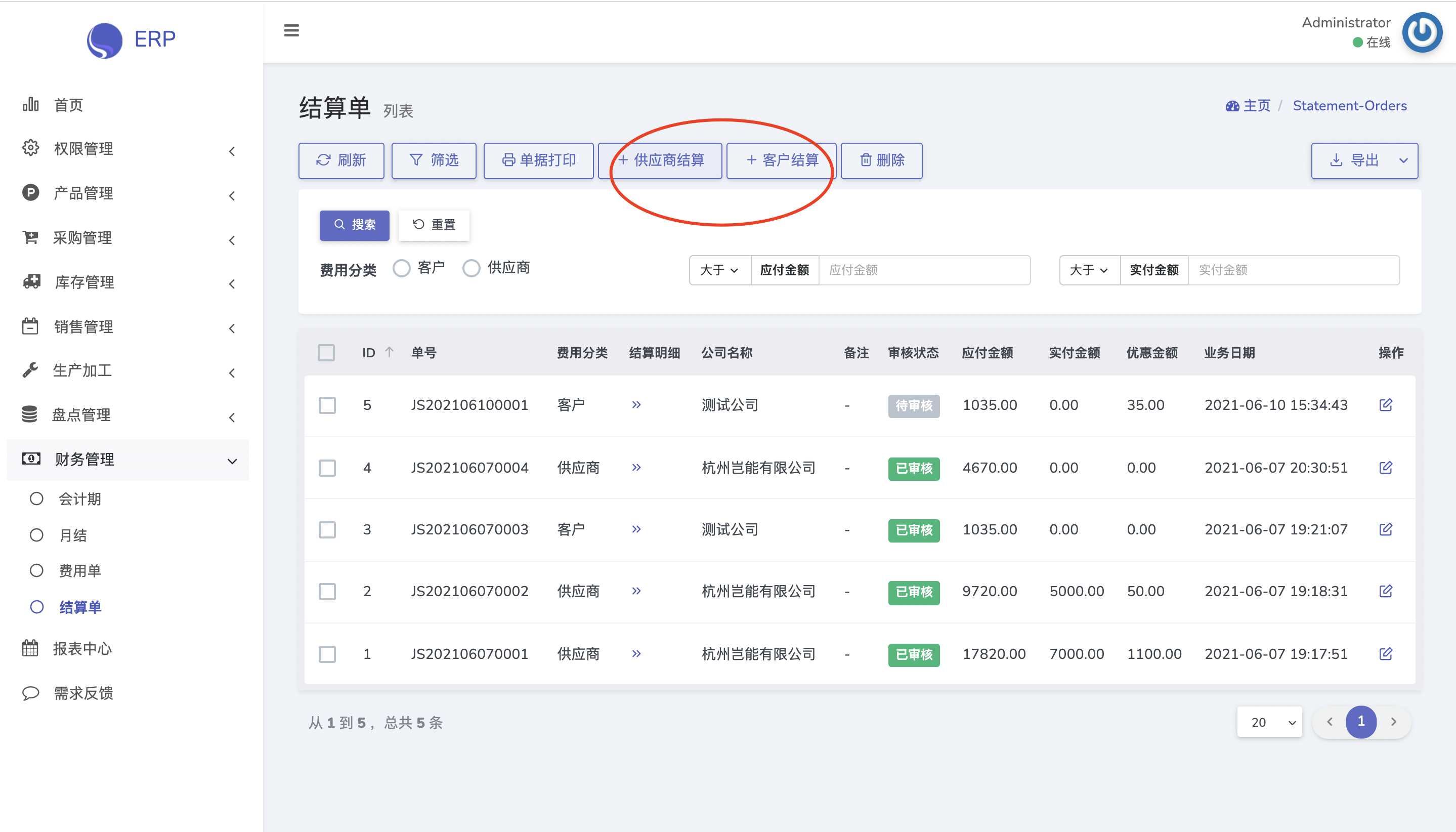Tick the select-all header checkbox
1456x832 pixels.
click(326, 353)
